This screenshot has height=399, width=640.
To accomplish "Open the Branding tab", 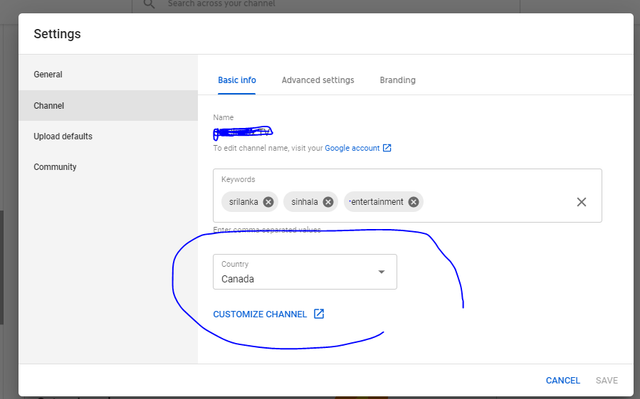I will tap(398, 80).
